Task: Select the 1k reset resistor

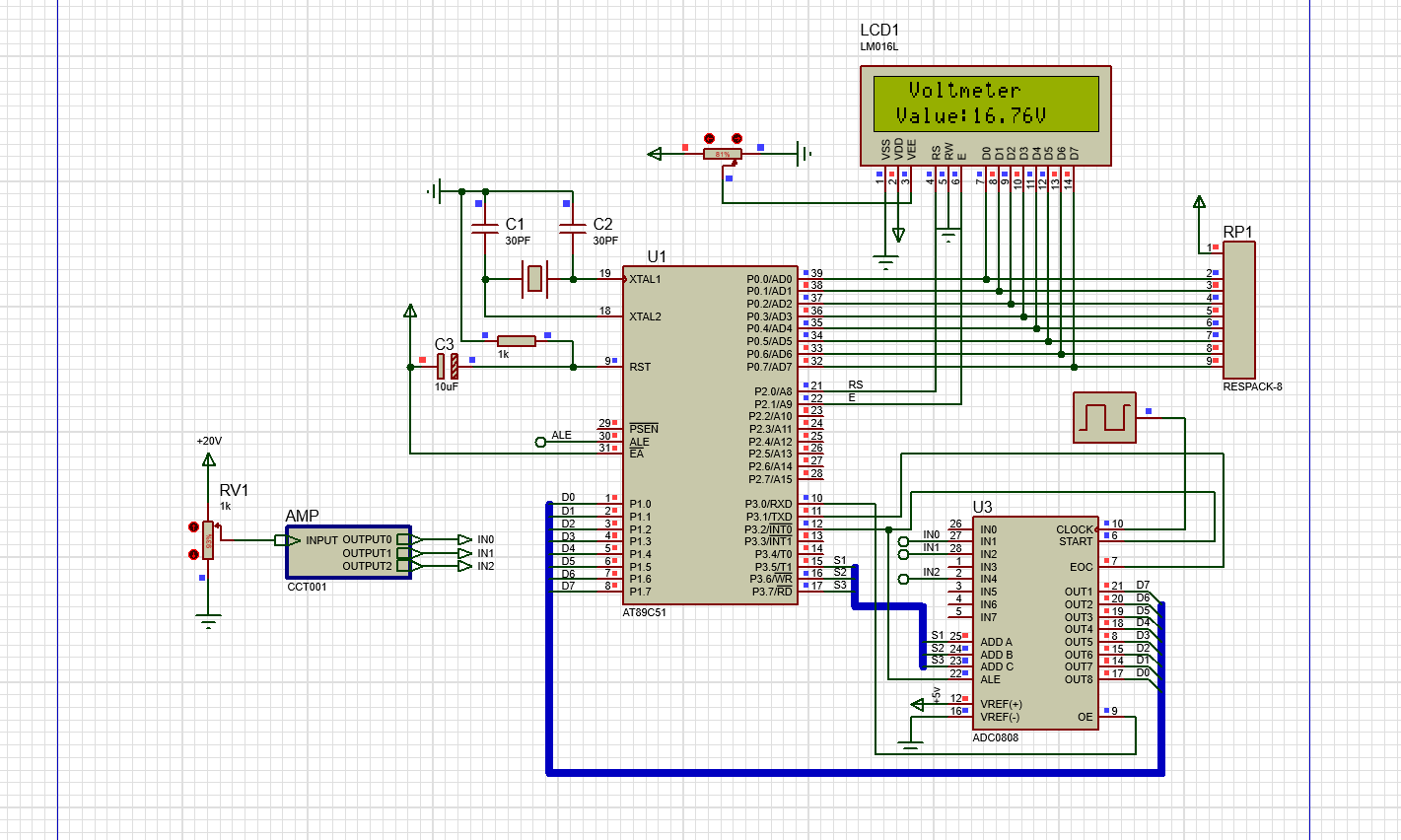Action: (517, 341)
